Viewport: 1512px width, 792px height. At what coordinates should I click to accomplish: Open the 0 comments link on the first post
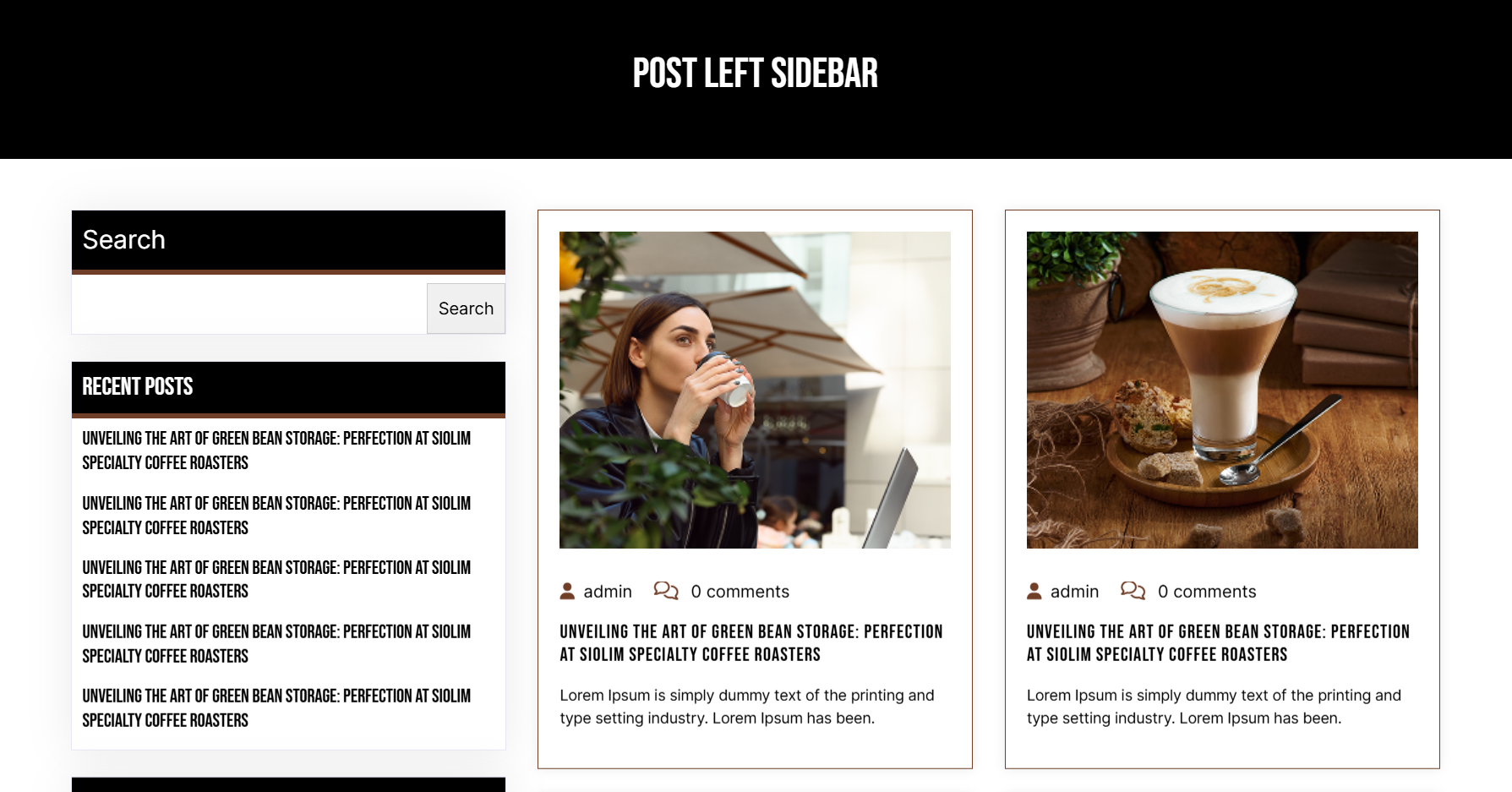(740, 592)
